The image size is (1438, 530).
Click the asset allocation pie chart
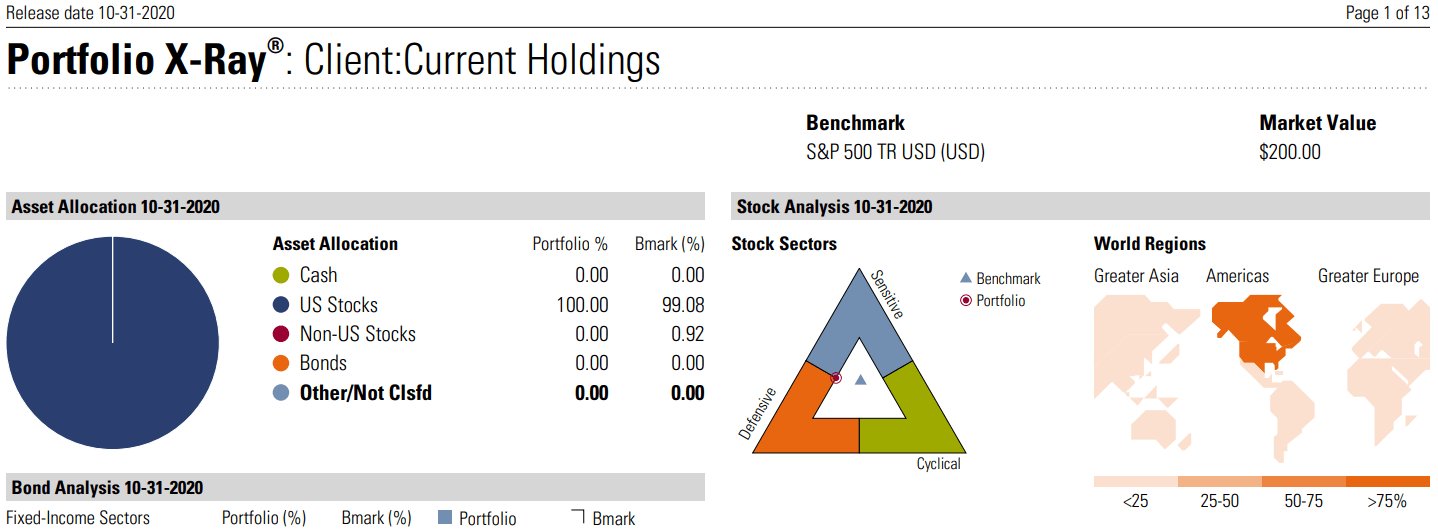(x=112, y=343)
